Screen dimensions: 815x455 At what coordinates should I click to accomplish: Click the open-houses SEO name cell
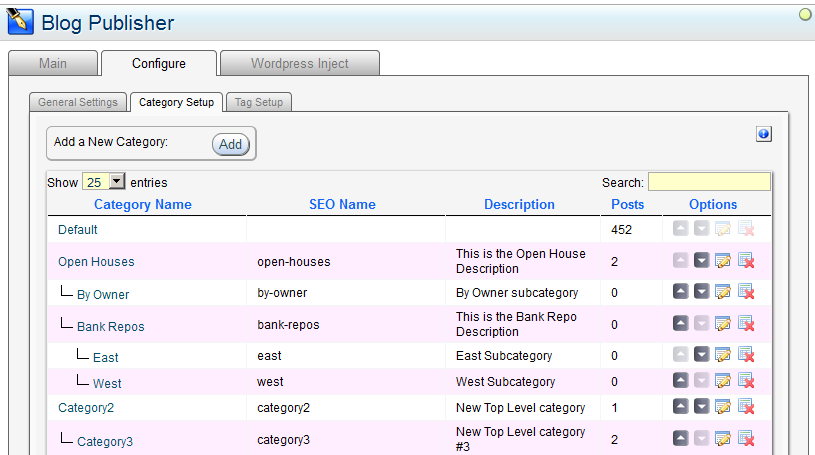tap(294, 262)
